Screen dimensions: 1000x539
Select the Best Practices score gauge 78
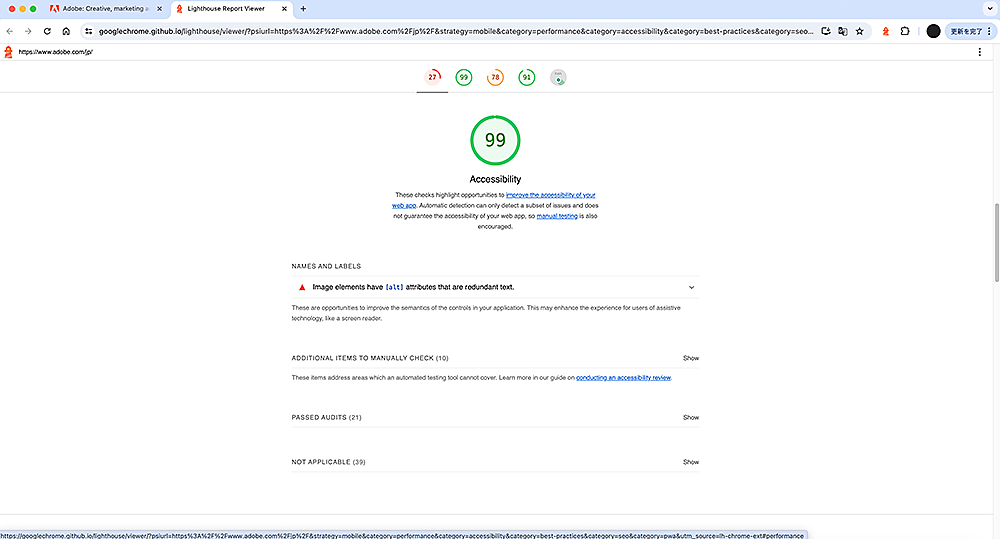pos(495,77)
